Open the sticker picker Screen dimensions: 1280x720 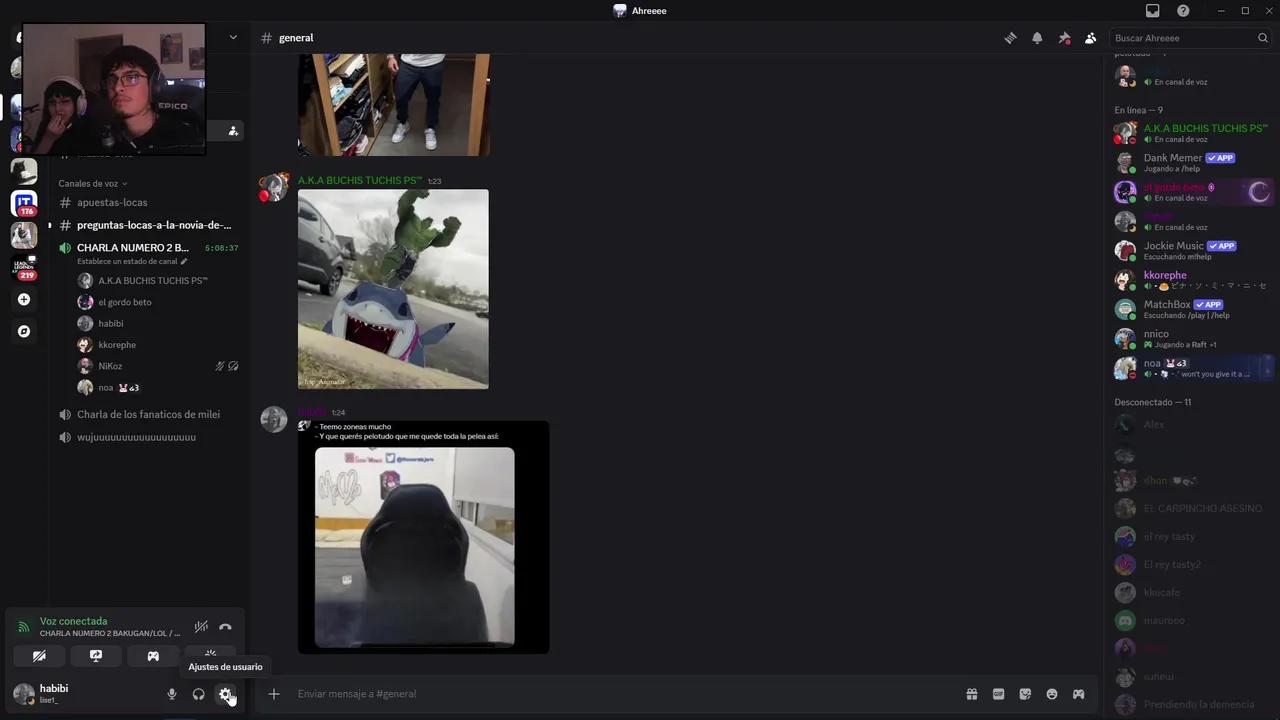[1025, 694]
